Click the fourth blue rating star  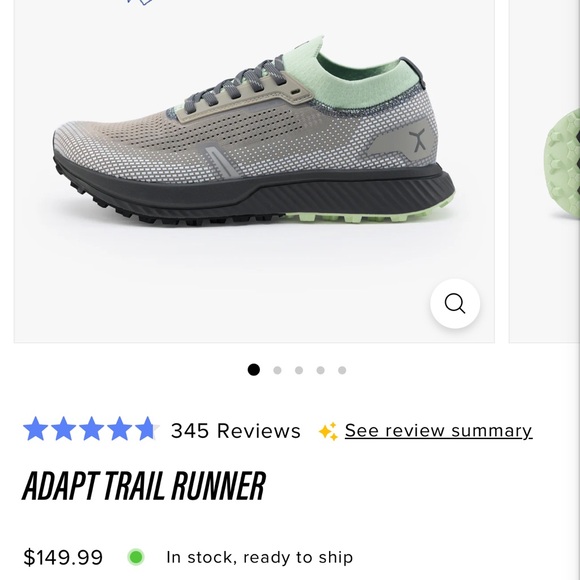coord(119,429)
